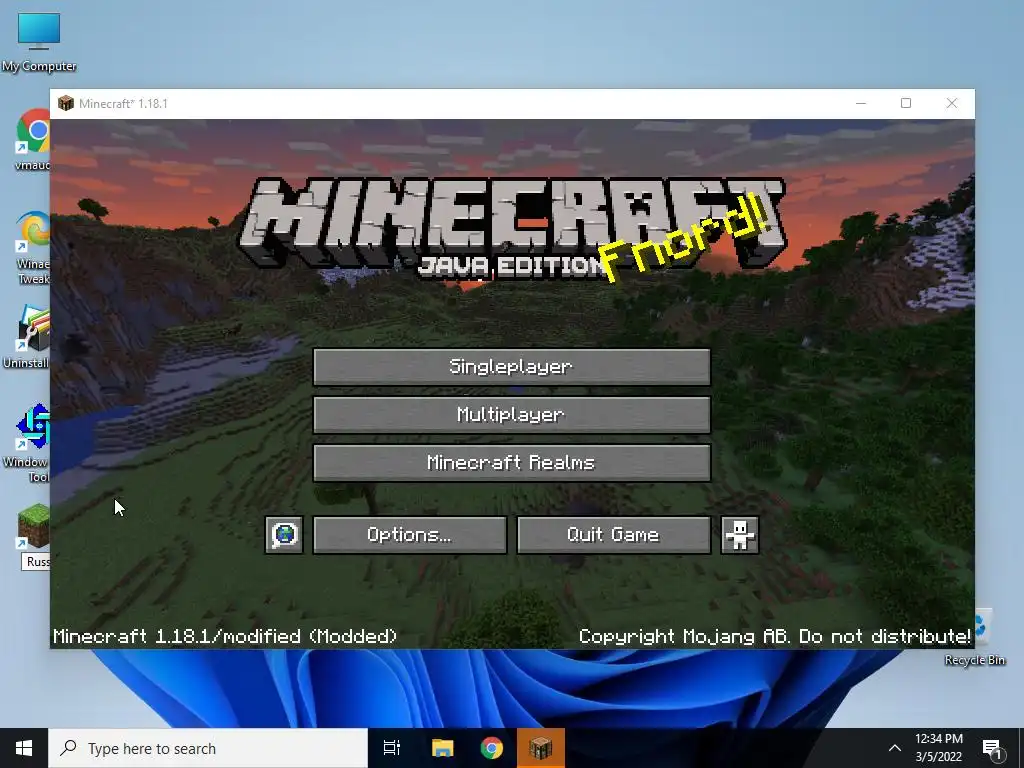Screen dimensions: 1024x768
Task: Select the Winaero Tweaker desktop shortcut
Action: (x=33, y=247)
